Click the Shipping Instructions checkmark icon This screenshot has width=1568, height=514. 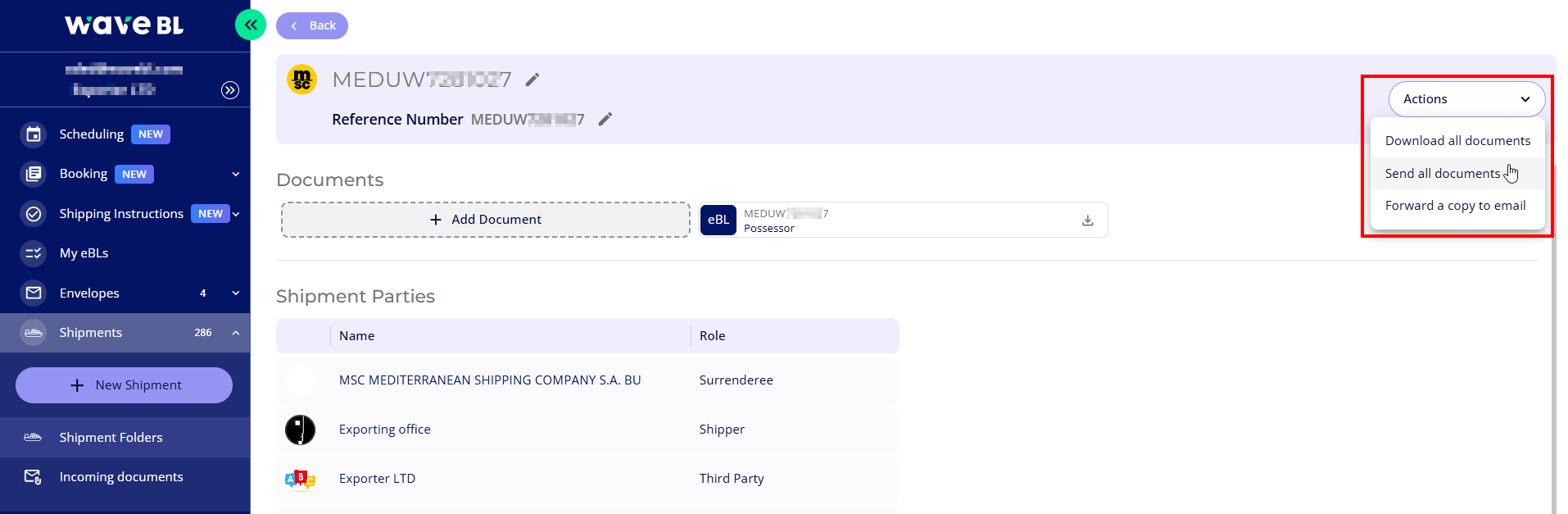[34, 214]
